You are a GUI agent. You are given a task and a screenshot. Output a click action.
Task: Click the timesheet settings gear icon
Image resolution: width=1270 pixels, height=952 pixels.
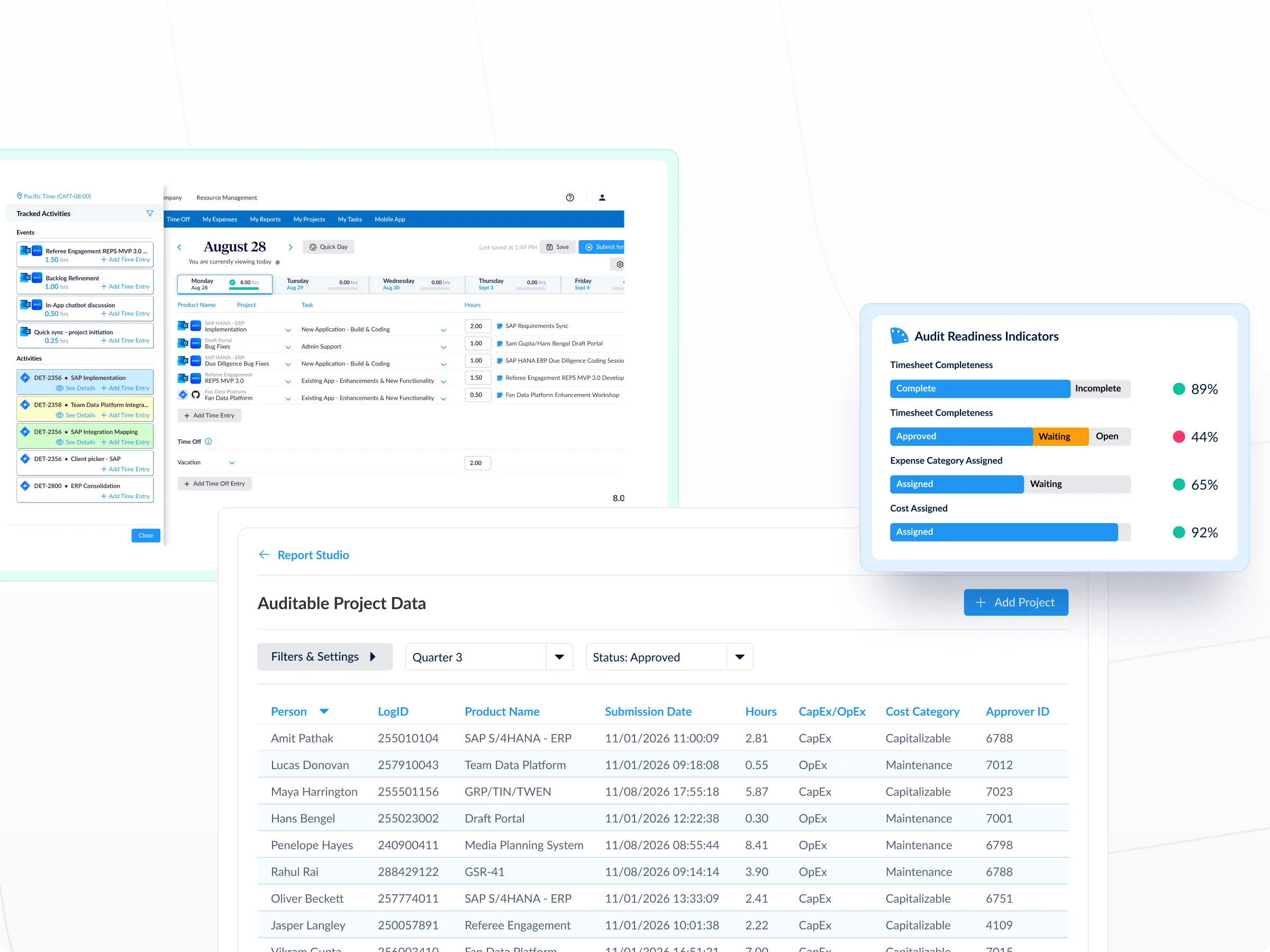(620, 264)
